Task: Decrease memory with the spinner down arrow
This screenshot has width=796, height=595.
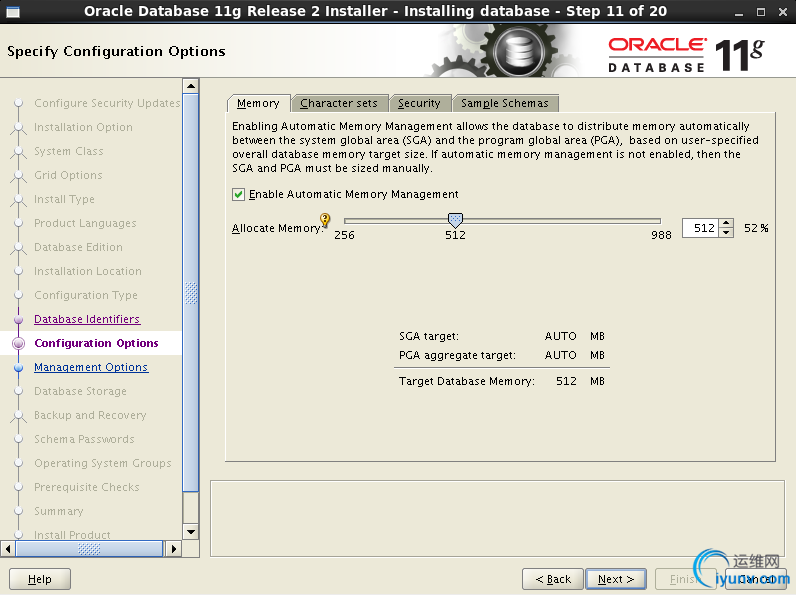Action: point(727,233)
